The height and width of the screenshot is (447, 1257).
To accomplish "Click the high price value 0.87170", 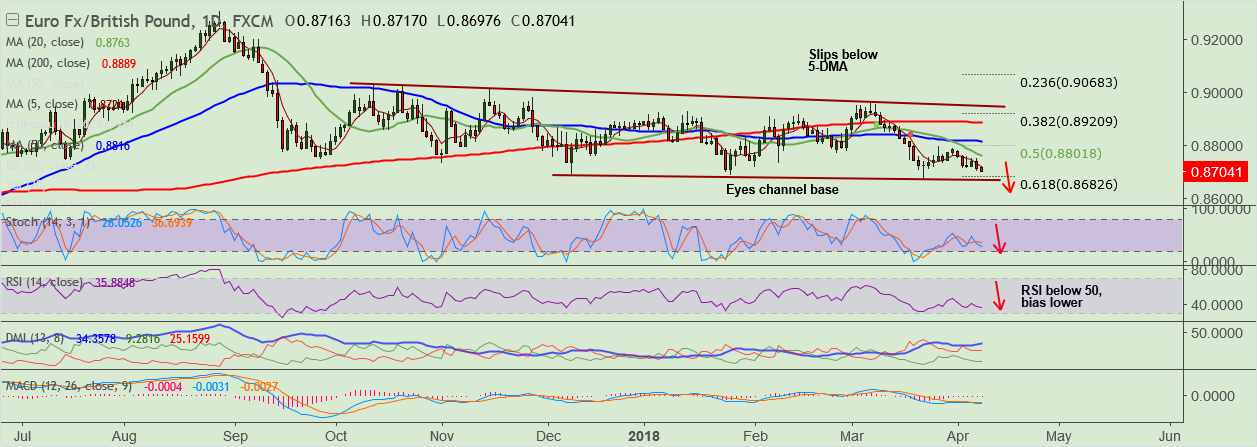I will [x=398, y=20].
